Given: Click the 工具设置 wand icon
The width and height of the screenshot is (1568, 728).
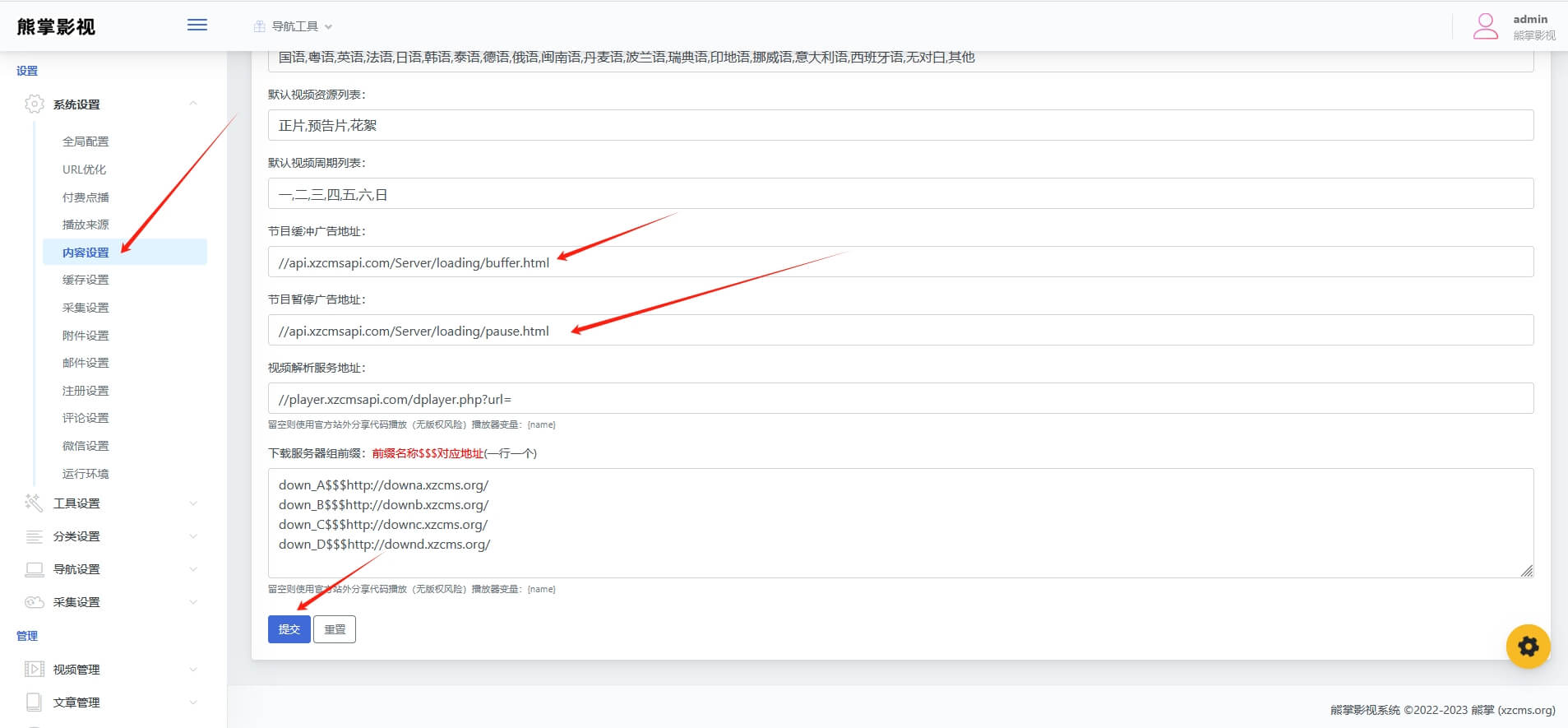Looking at the screenshot, I should (35, 503).
